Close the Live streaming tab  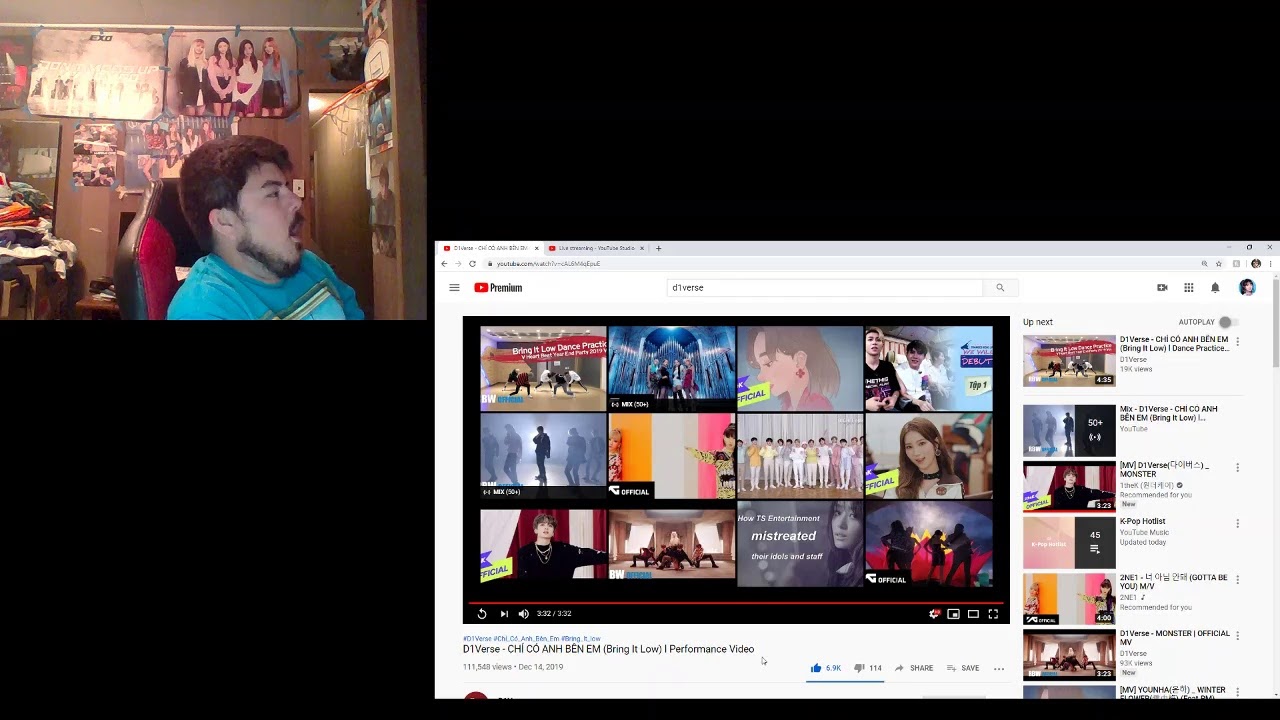pyautogui.click(x=642, y=248)
